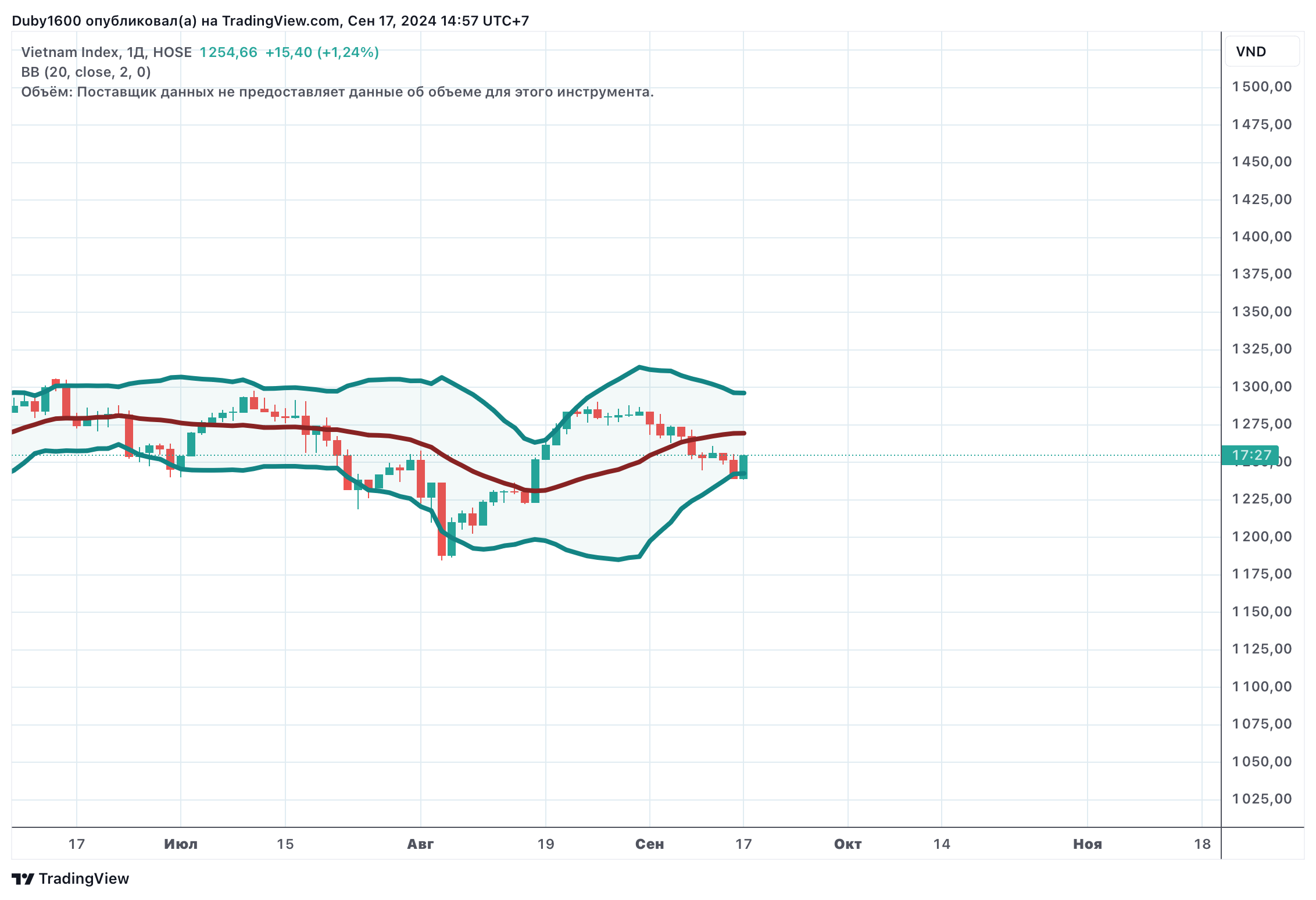
Task: Click the 14 date label on time axis
Action: [942, 844]
